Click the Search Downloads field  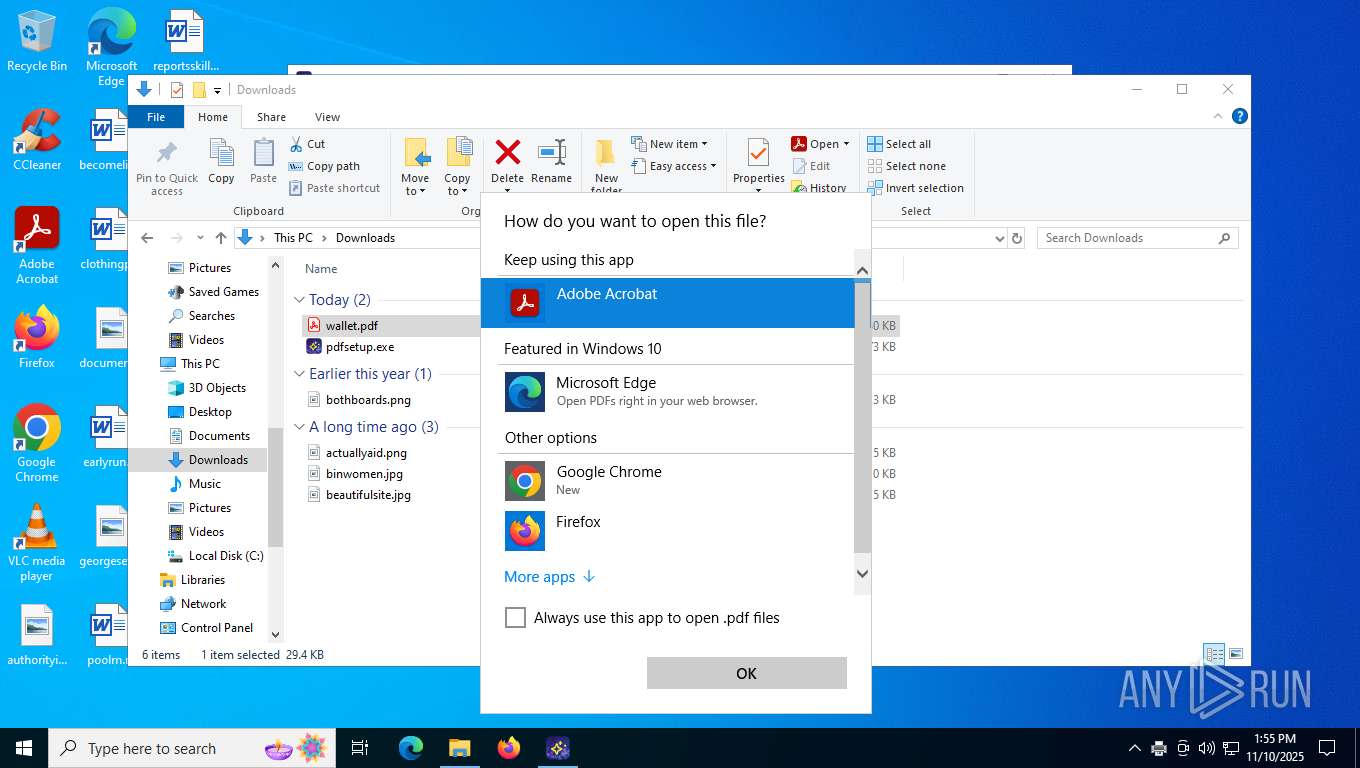point(1138,238)
